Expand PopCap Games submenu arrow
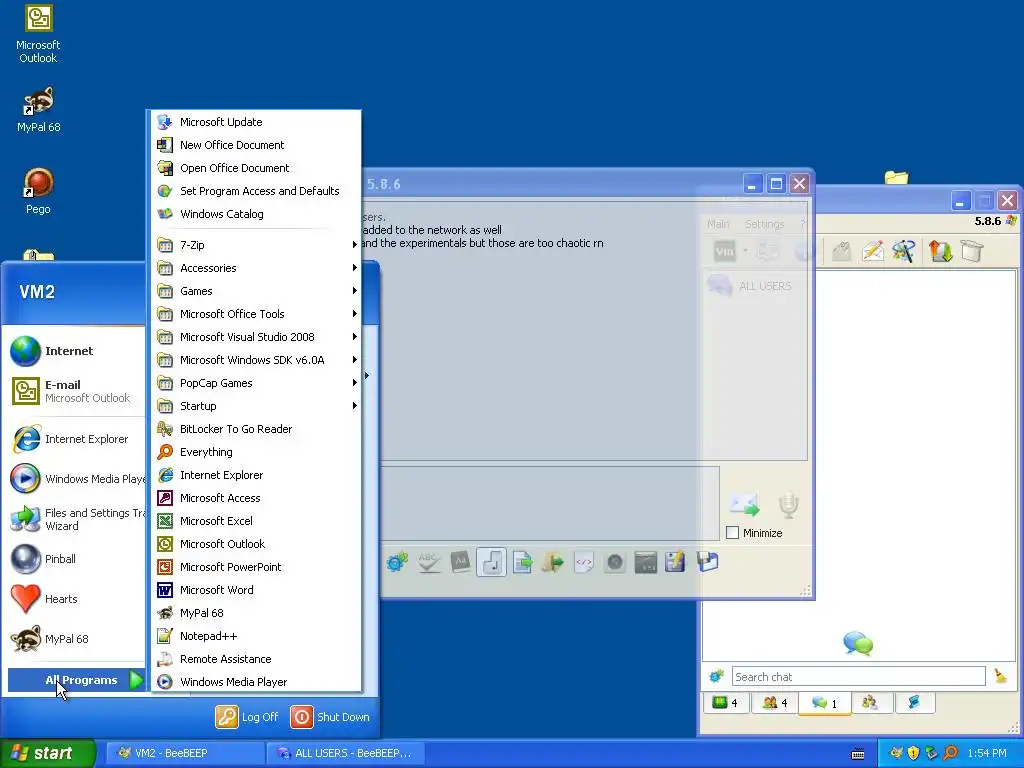1024x768 pixels. point(355,383)
